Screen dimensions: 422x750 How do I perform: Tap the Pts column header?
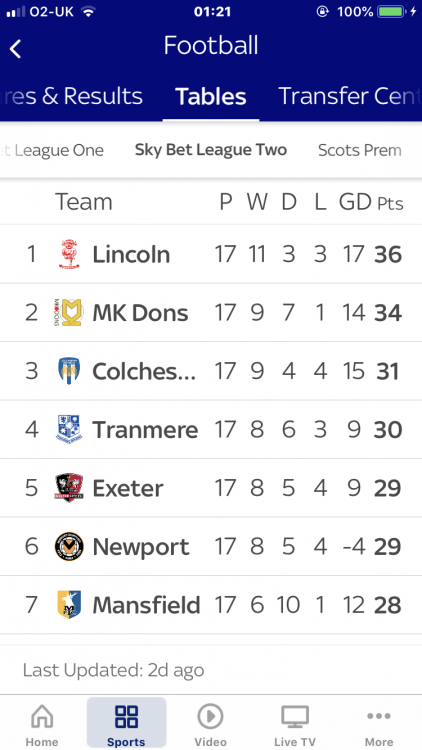(x=390, y=204)
